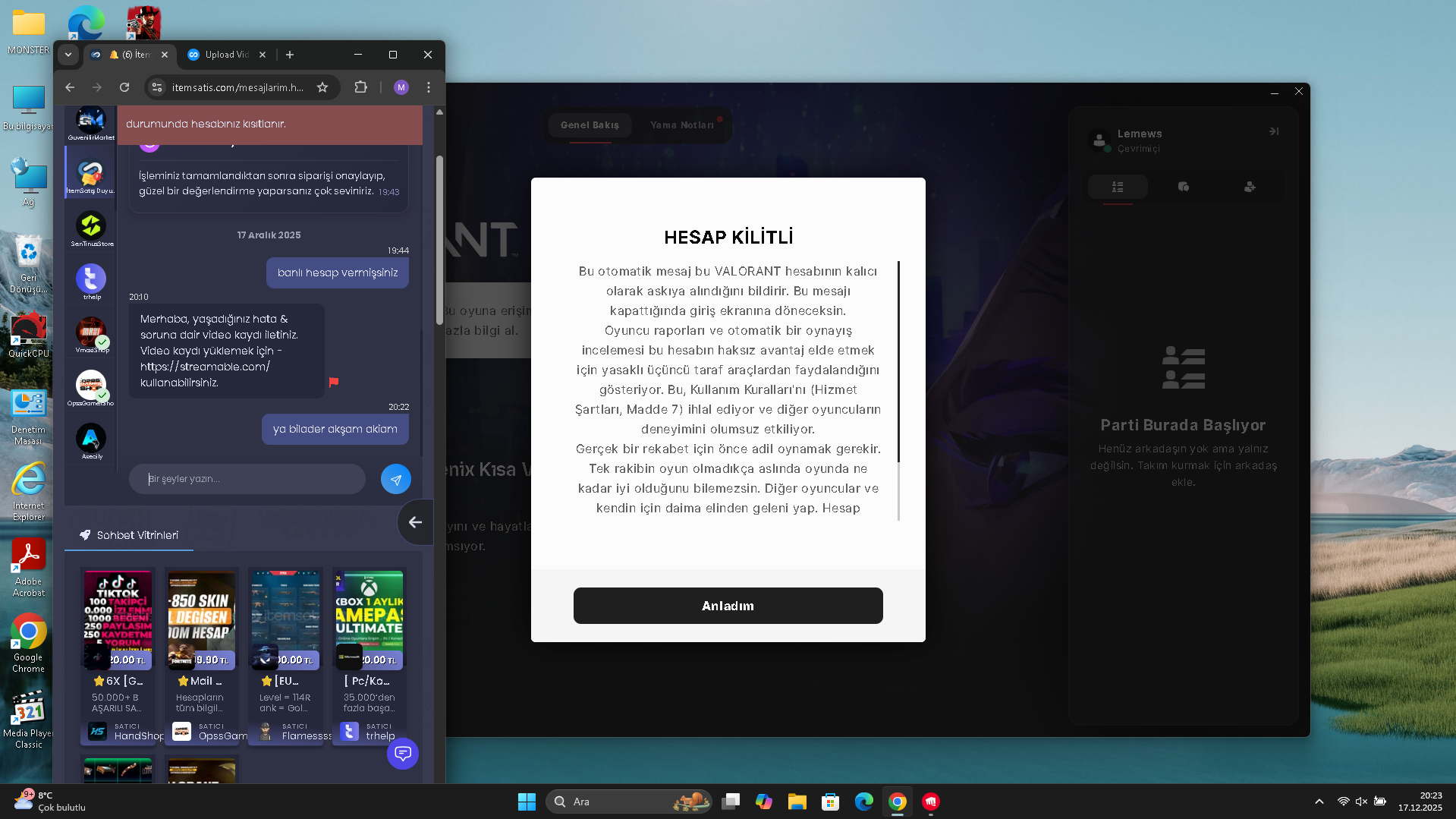Select the MONSTER folder on the desktop
Screen dimensions: 1456x819
click(28, 32)
